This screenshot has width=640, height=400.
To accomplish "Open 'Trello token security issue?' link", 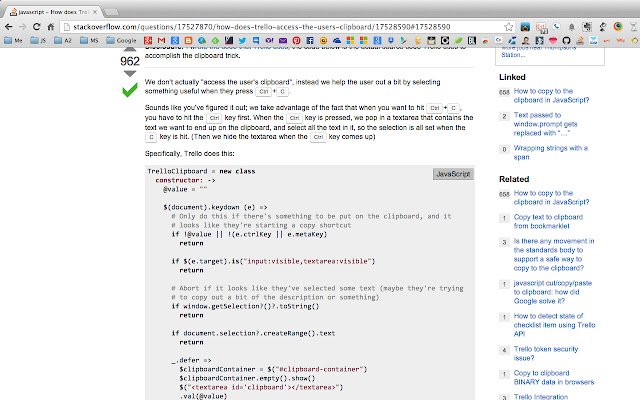I will (x=545, y=353).
